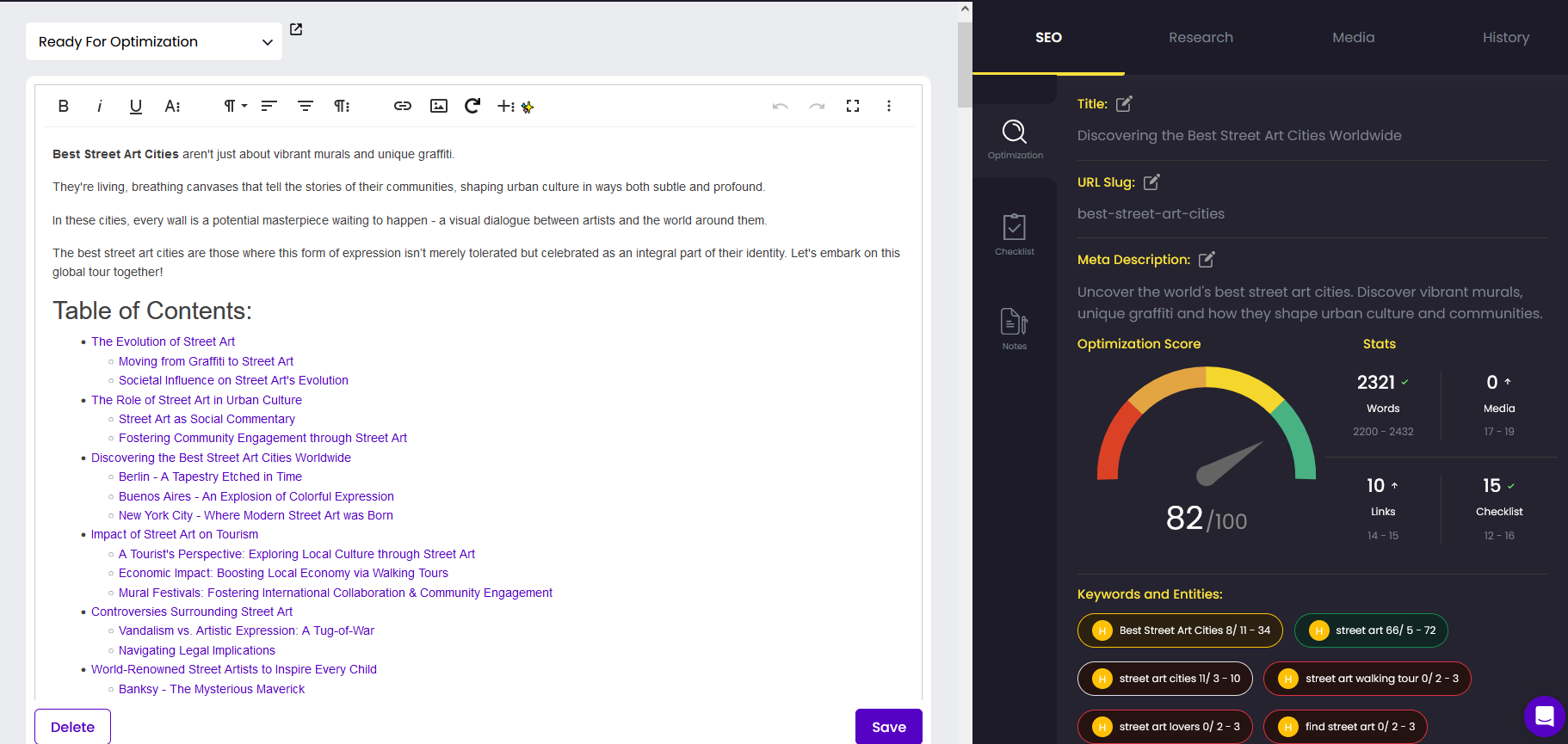Open the Notes side panel
Screen dimensions: 1568x744
pyautogui.click(x=1015, y=329)
